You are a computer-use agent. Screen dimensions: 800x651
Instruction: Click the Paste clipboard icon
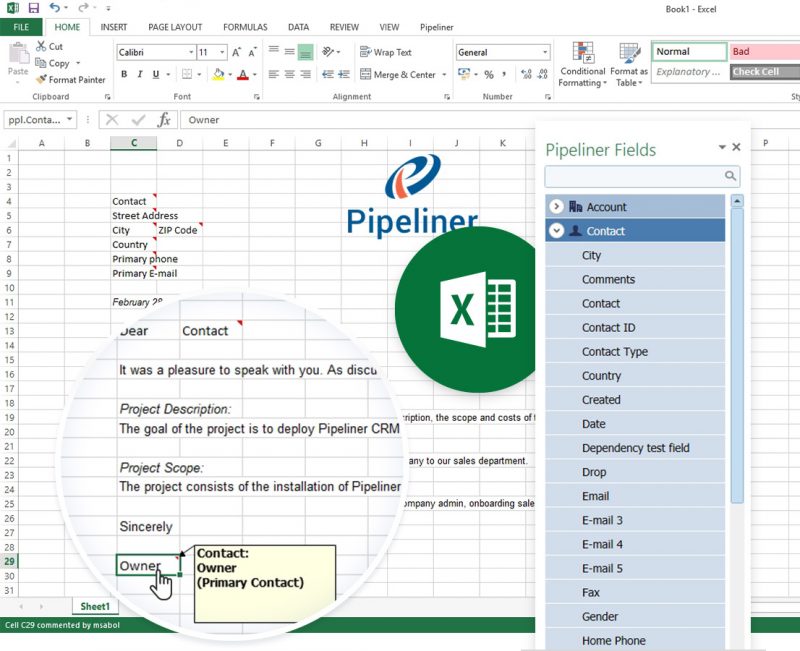pos(18,55)
